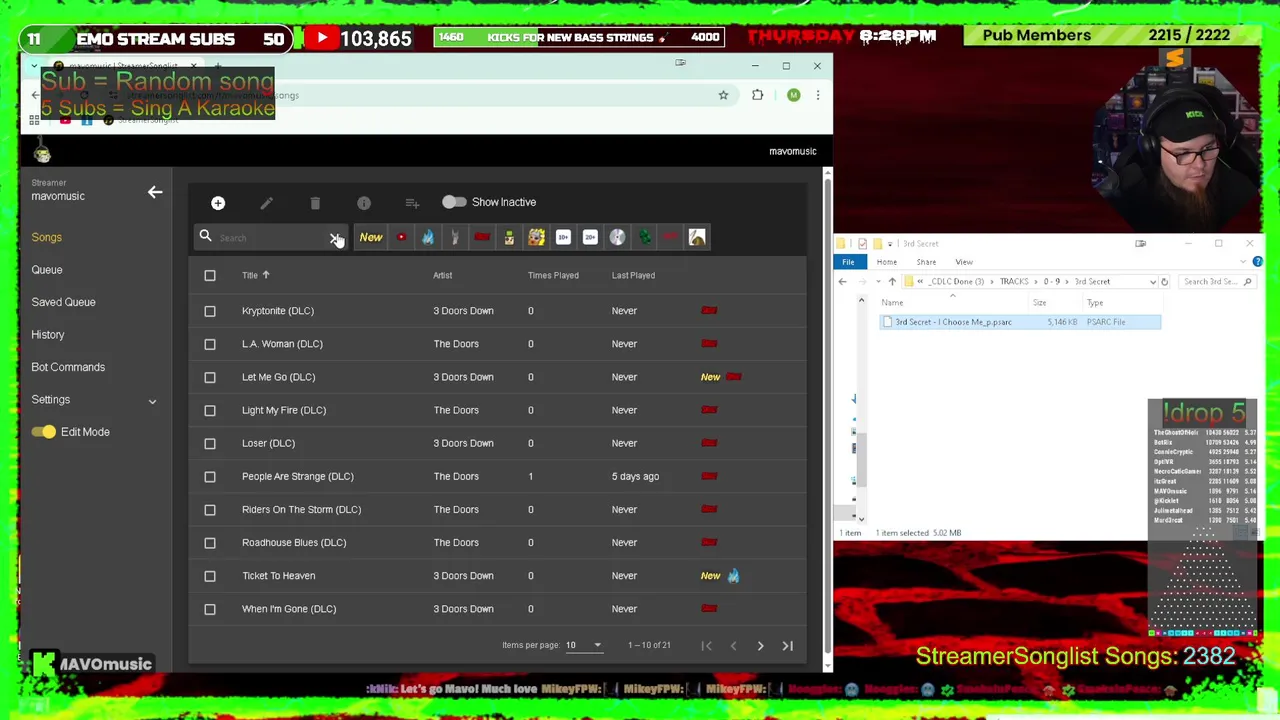Select the red YouTube-style filter tag

(x=401, y=237)
